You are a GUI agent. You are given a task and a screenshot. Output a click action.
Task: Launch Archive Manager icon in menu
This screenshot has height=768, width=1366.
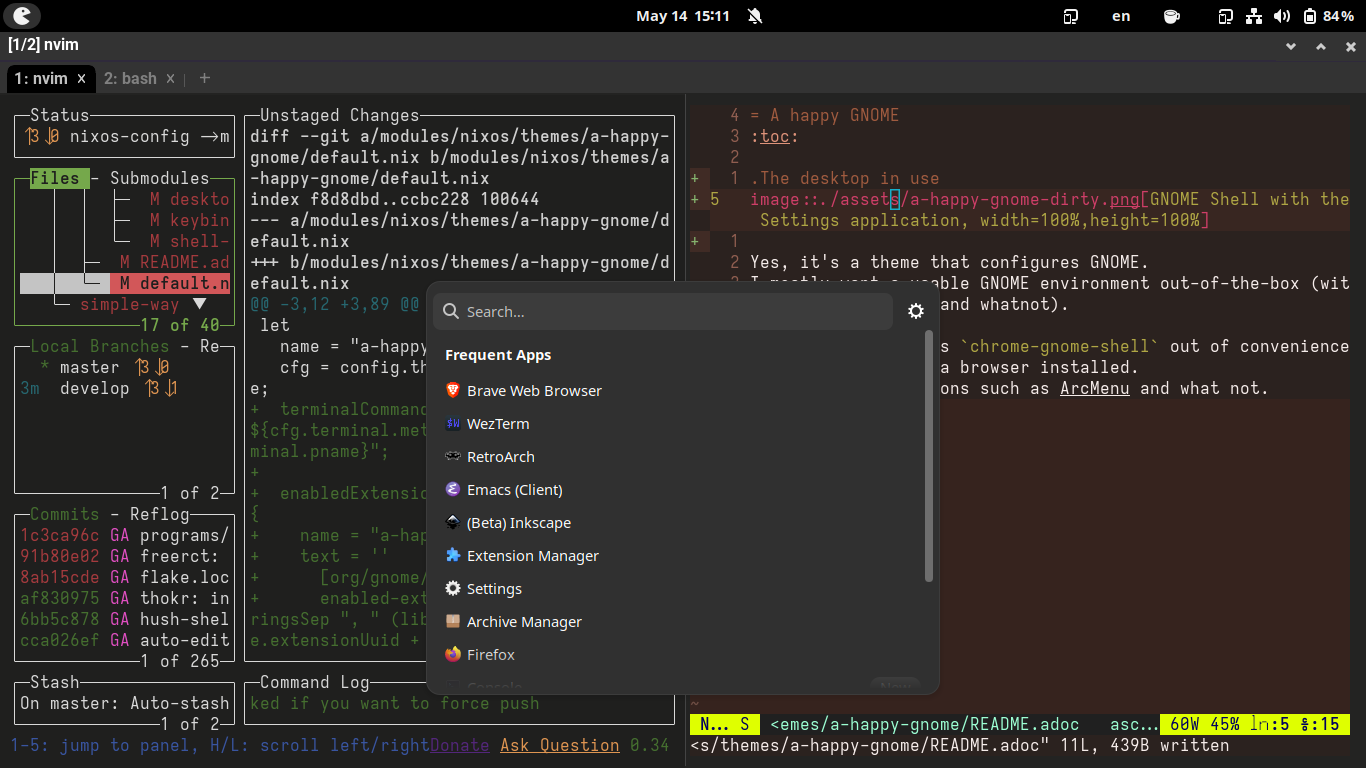[453, 621]
